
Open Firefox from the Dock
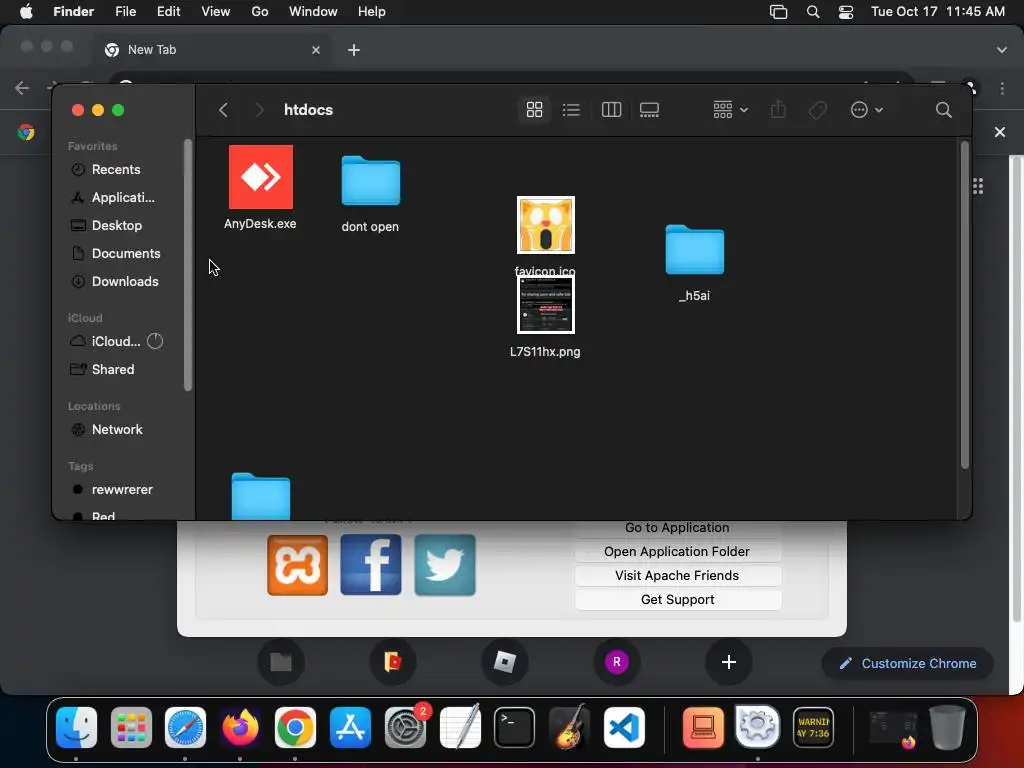pos(240,727)
